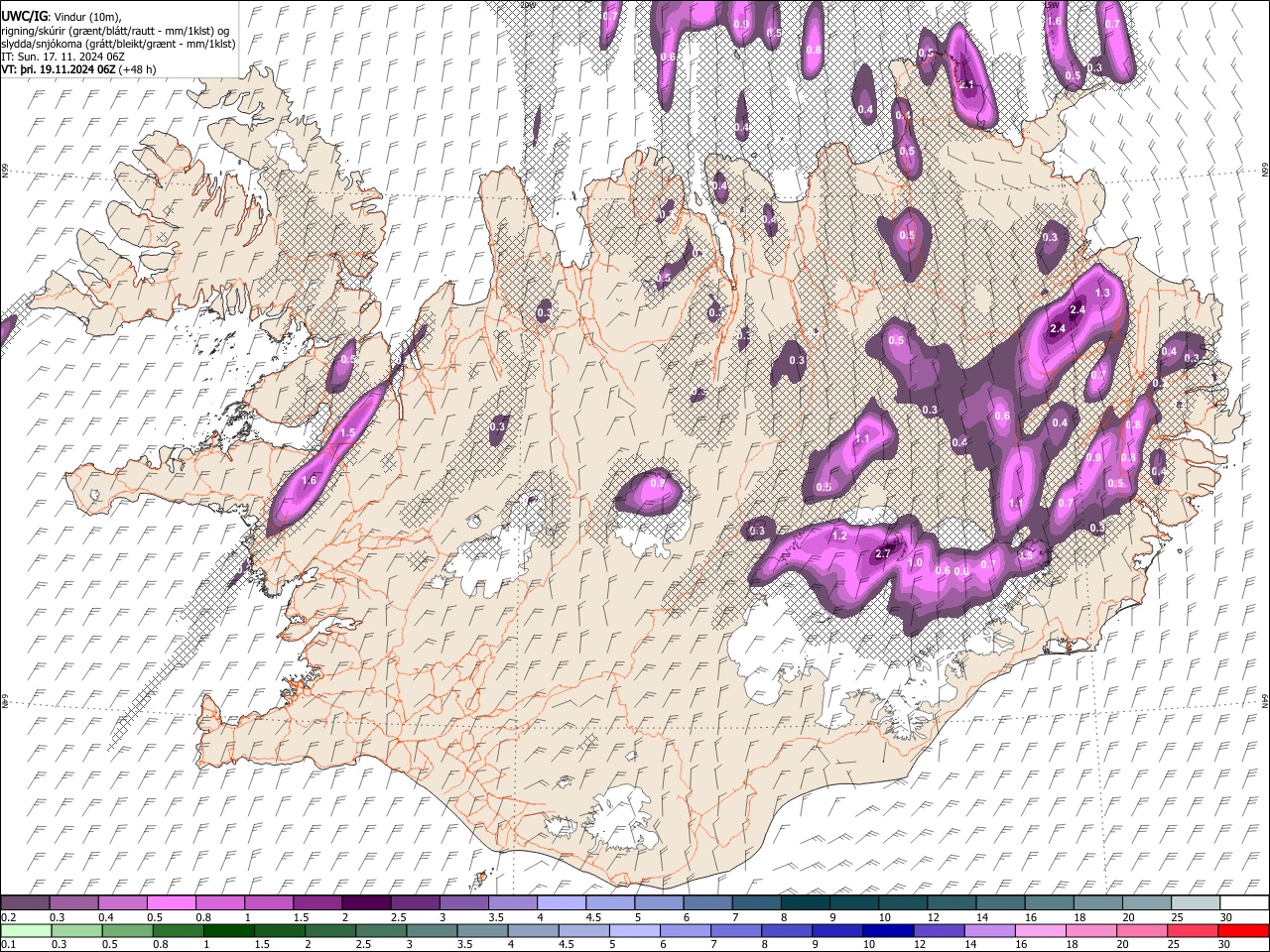This screenshot has height=952, width=1270.
Task: Click the slydda/snjókoma description line
Action: 118,44
